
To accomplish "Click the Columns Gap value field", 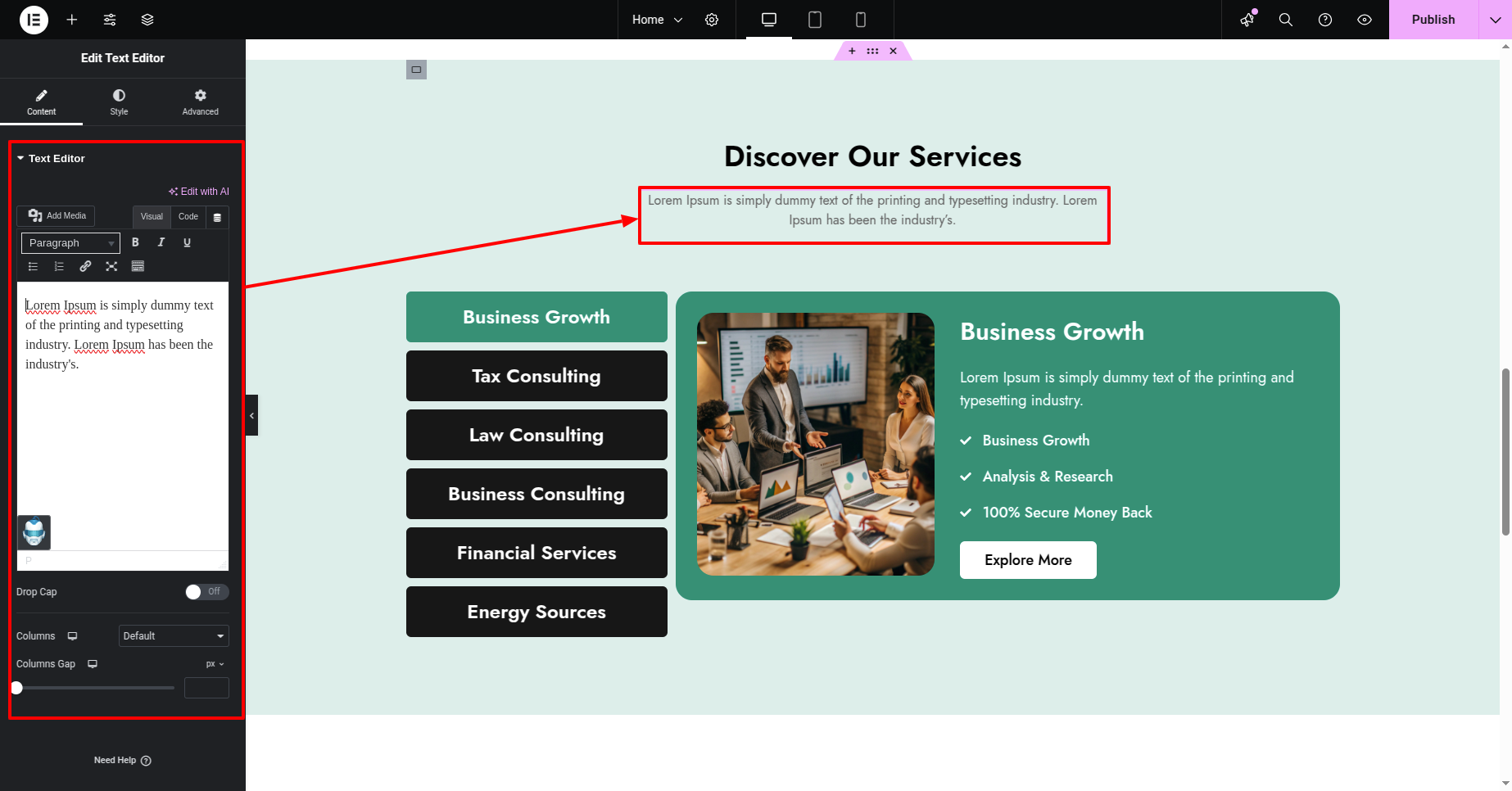I will coord(206,688).
